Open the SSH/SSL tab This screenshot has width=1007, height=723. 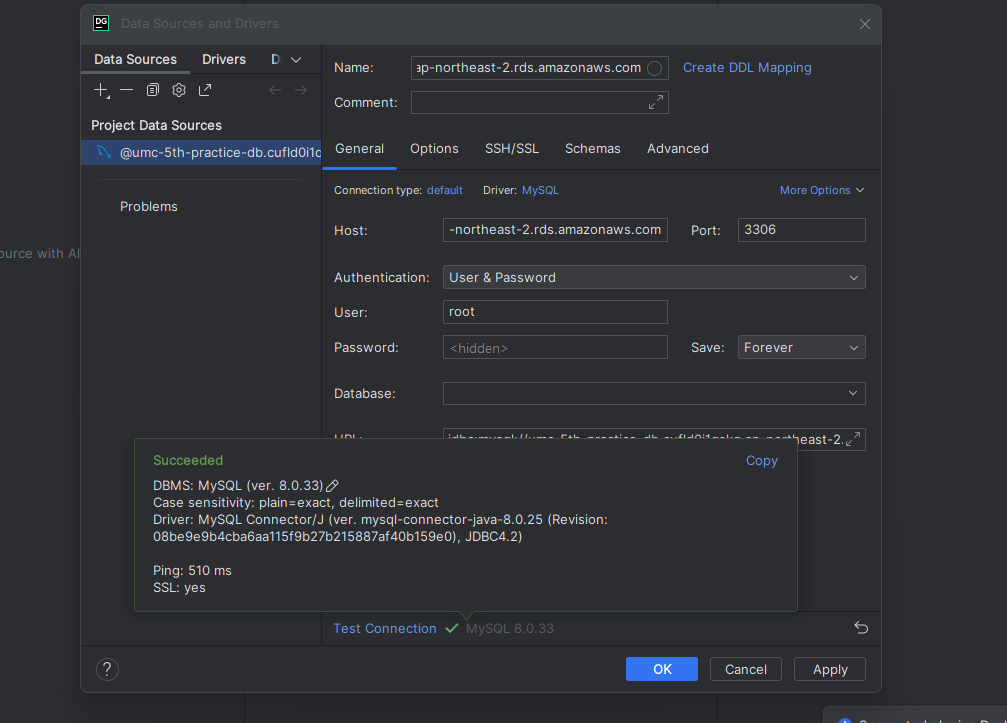(x=512, y=149)
